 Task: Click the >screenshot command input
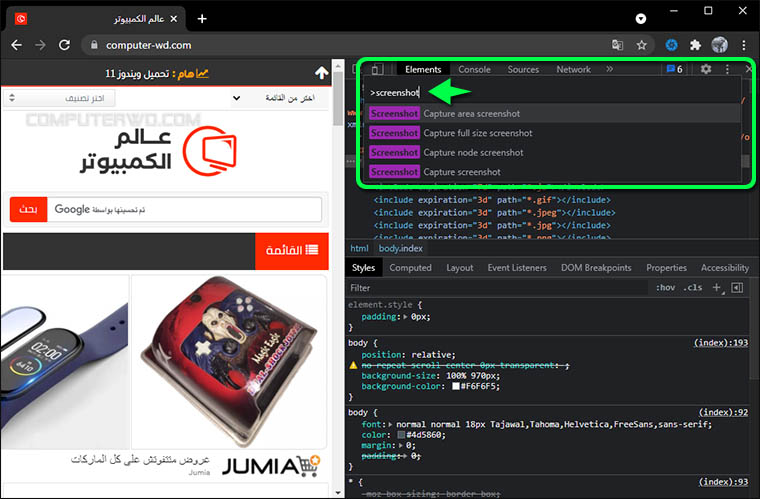click(x=553, y=93)
